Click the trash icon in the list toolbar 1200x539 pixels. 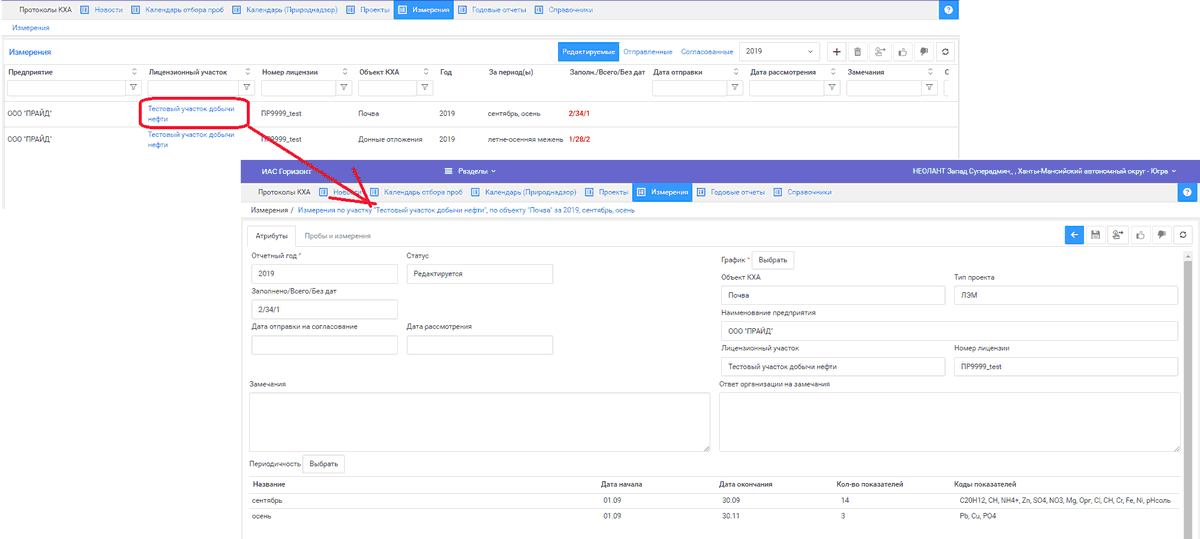pyautogui.click(x=858, y=51)
